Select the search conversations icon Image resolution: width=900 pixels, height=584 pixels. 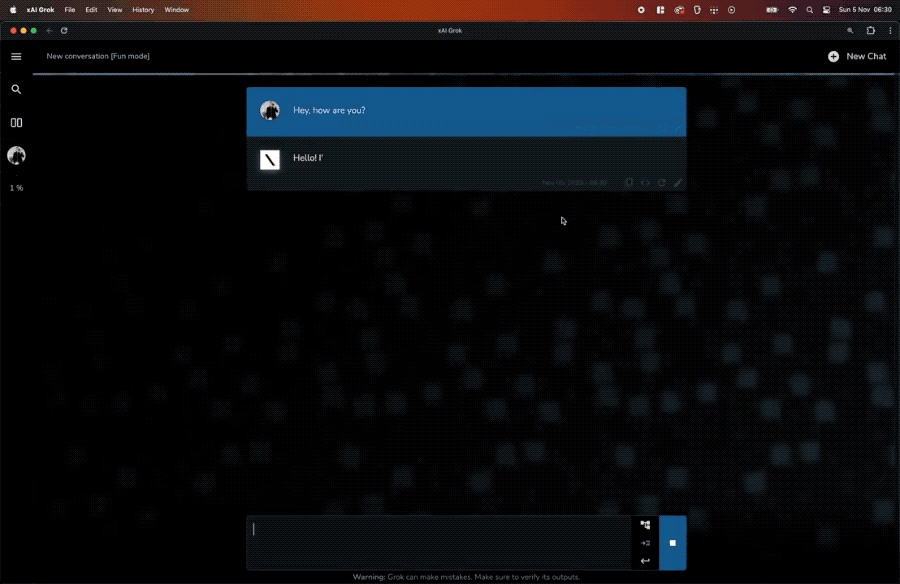tap(16, 89)
